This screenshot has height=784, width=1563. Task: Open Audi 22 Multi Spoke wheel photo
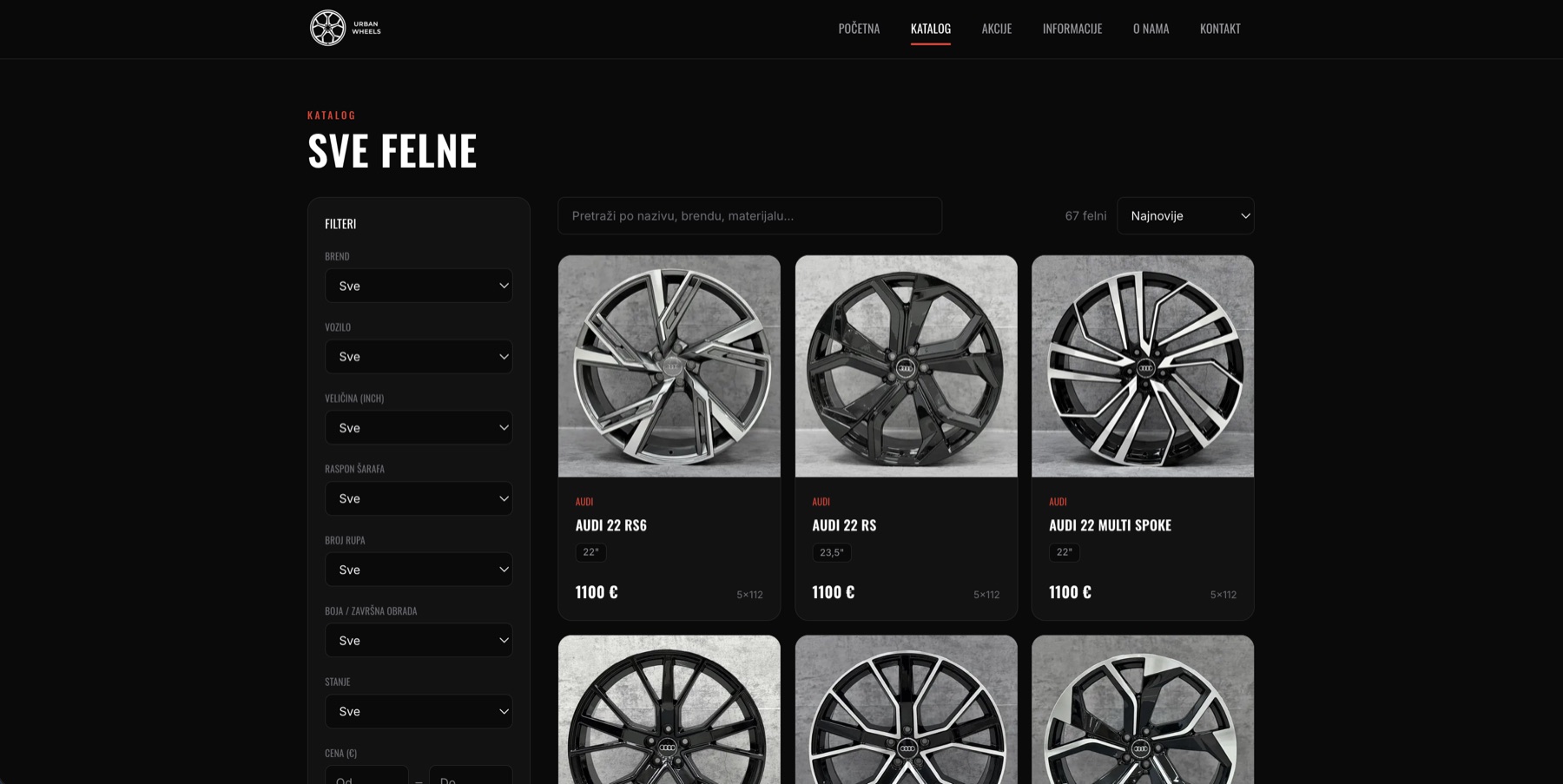[1143, 366]
